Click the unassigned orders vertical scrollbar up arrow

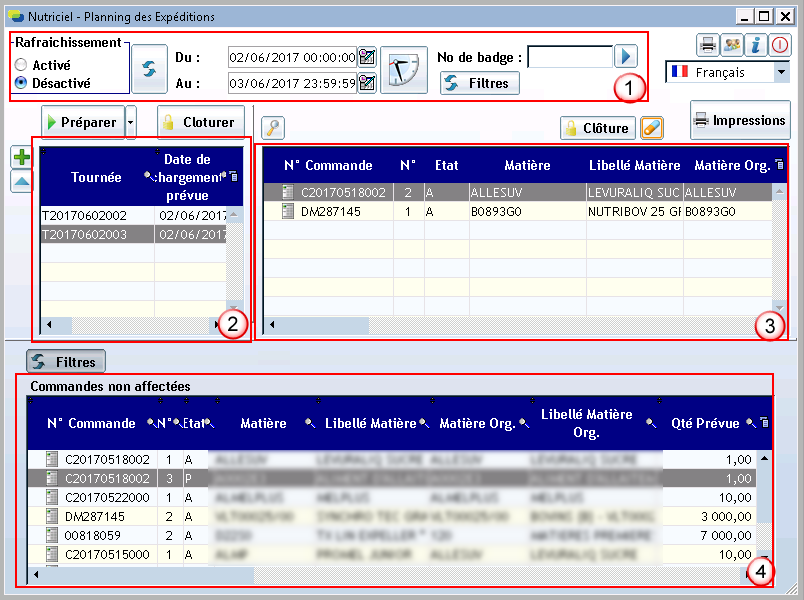tap(764, 458)
